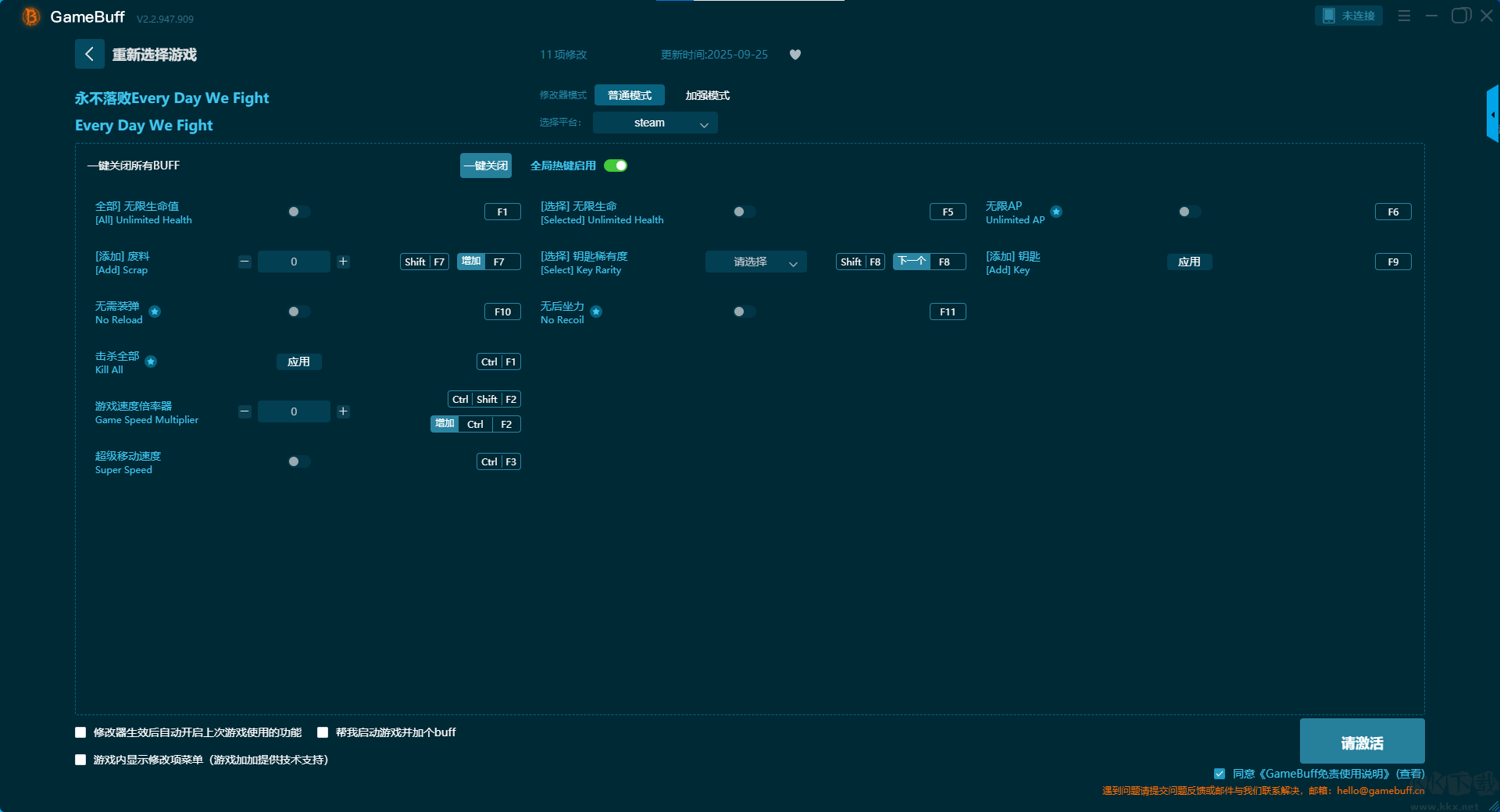This screenshot has width=1500, height=812.
Task: View the GameBuff disclaimer link (查看)
Action: (1410, 774)
